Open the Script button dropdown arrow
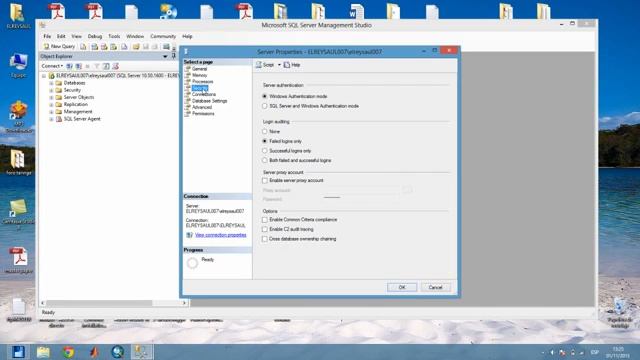 coord(279,65)
